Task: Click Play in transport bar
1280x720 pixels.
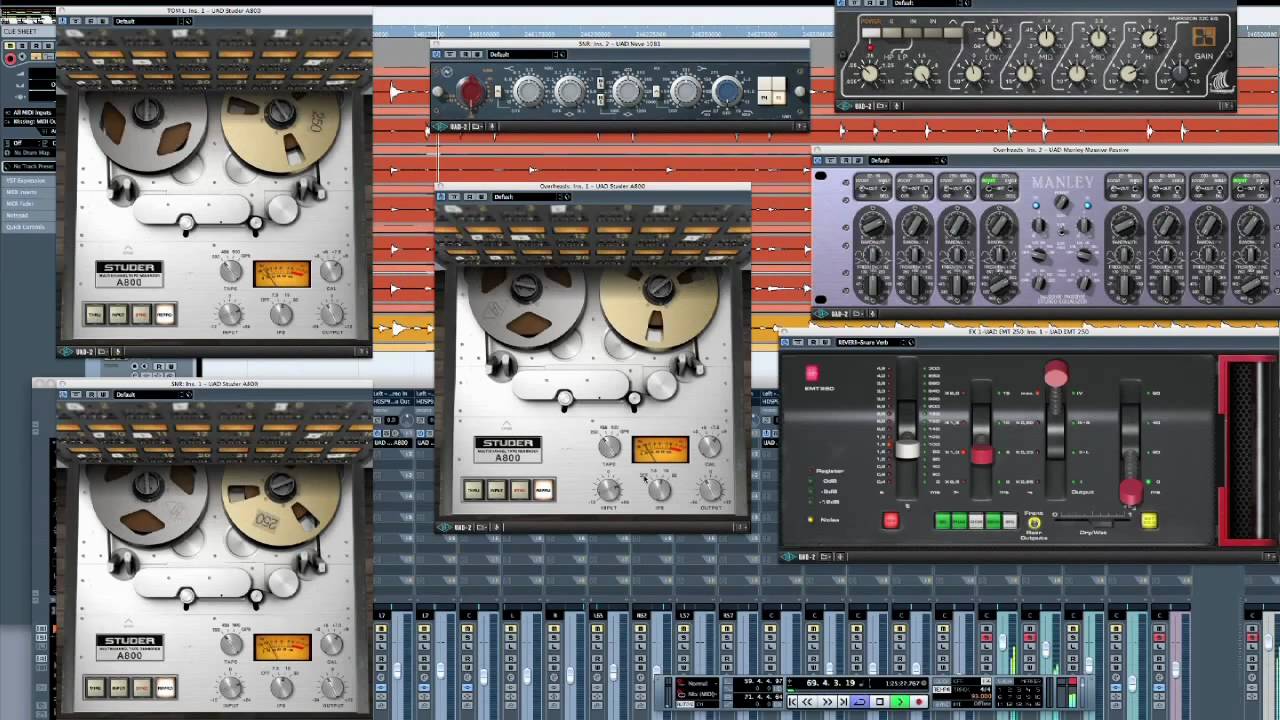Action: (900, 702)
